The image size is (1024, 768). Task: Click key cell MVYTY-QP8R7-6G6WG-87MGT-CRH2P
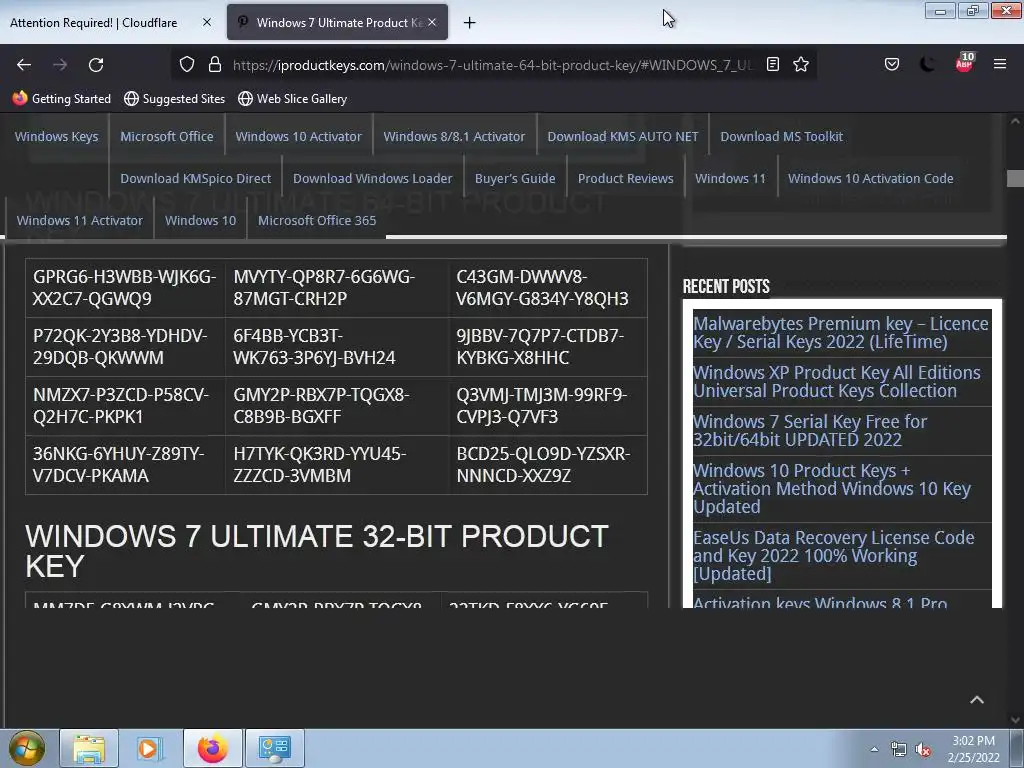tap(337, 288)
